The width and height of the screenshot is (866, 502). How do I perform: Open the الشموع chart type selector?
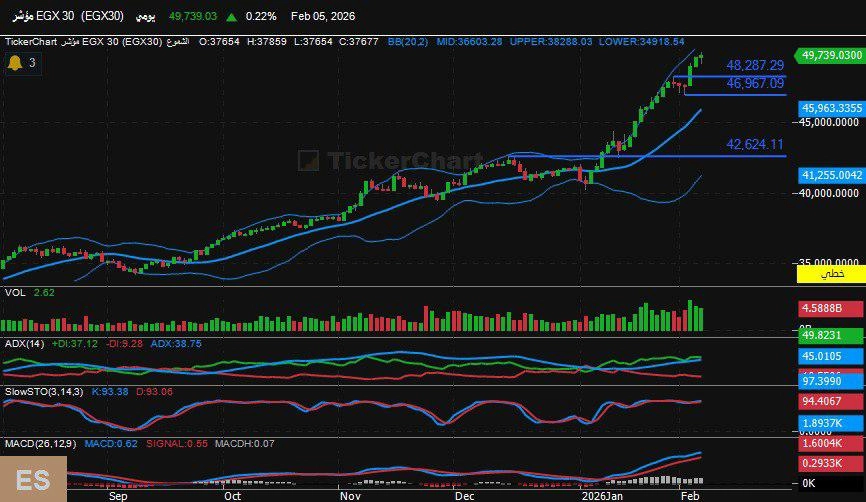coord(179,42)
